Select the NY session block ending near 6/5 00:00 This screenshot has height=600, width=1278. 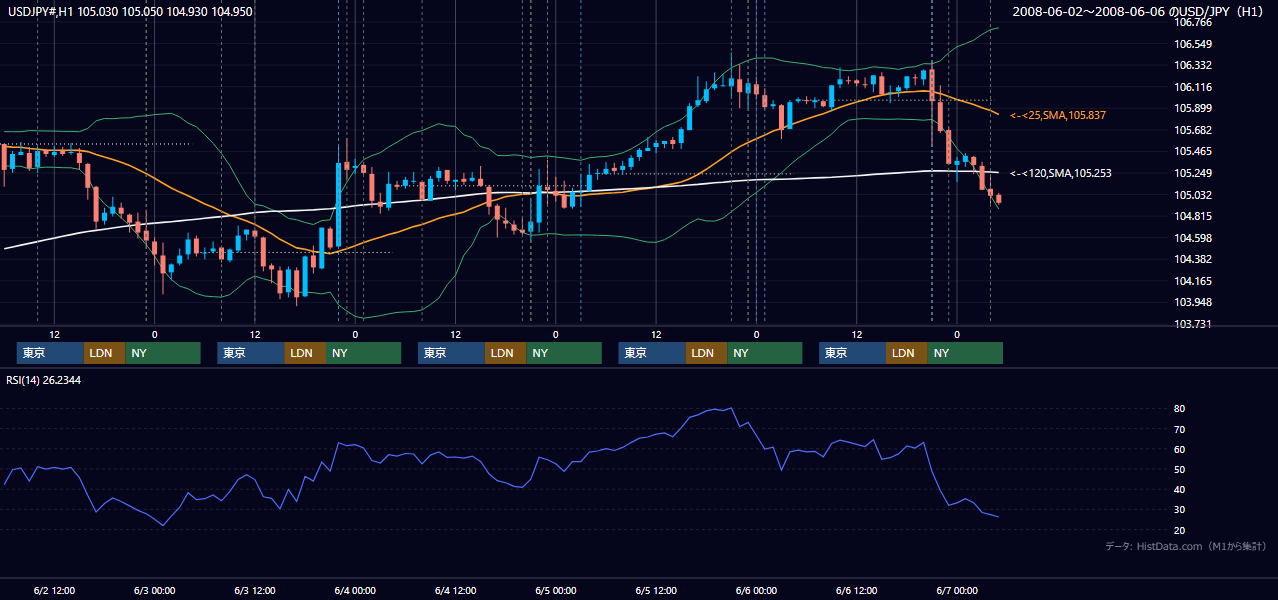(x=564, y=353)
